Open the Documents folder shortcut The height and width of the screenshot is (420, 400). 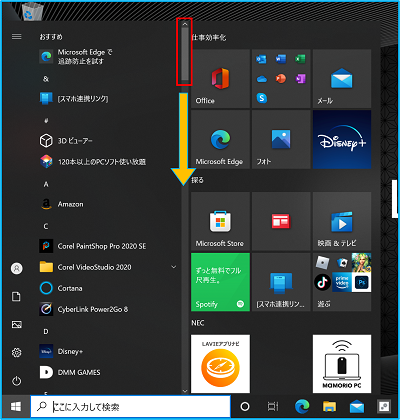tap(17, 296)
